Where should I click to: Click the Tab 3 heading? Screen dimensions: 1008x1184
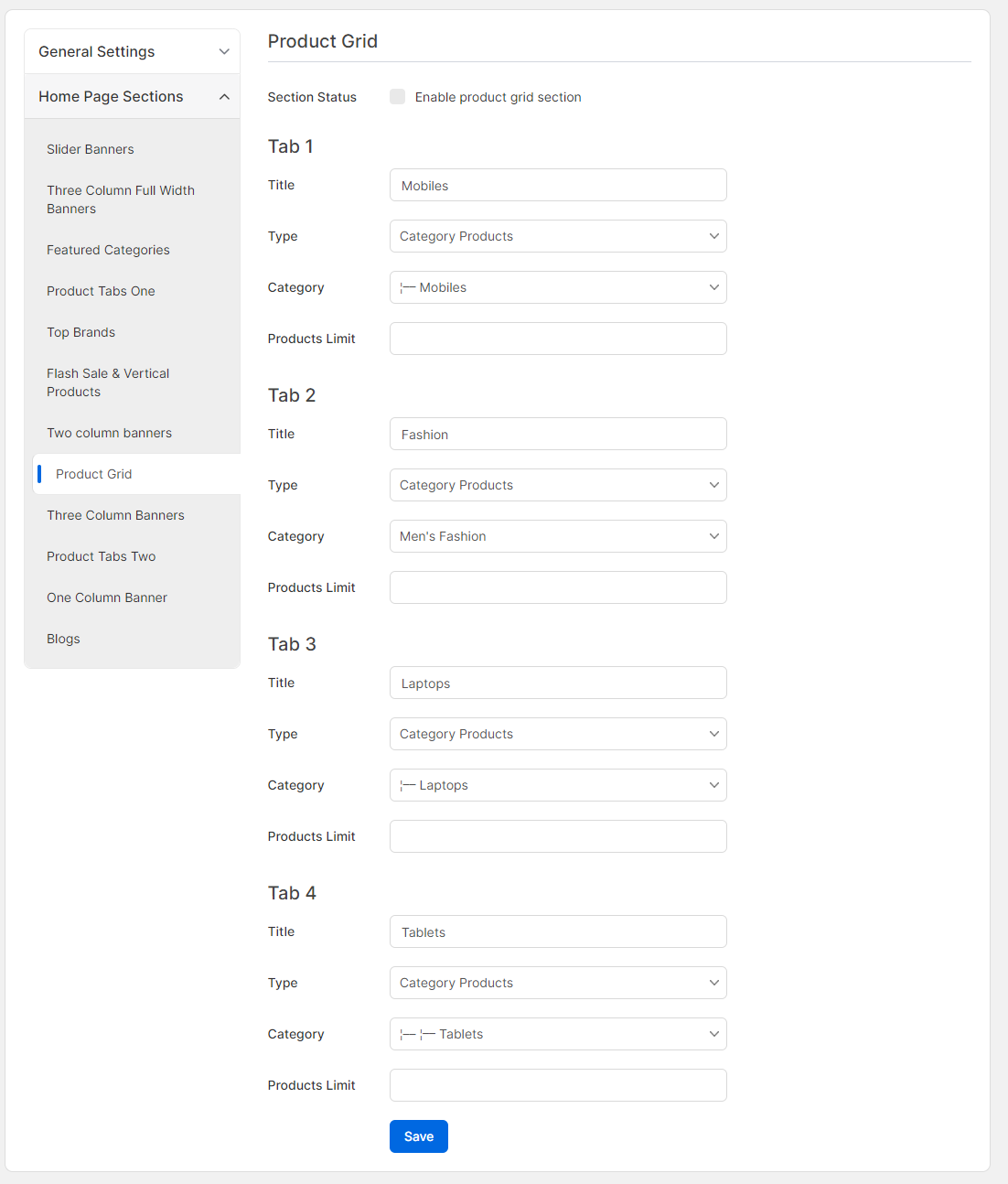tap(291, 644)
